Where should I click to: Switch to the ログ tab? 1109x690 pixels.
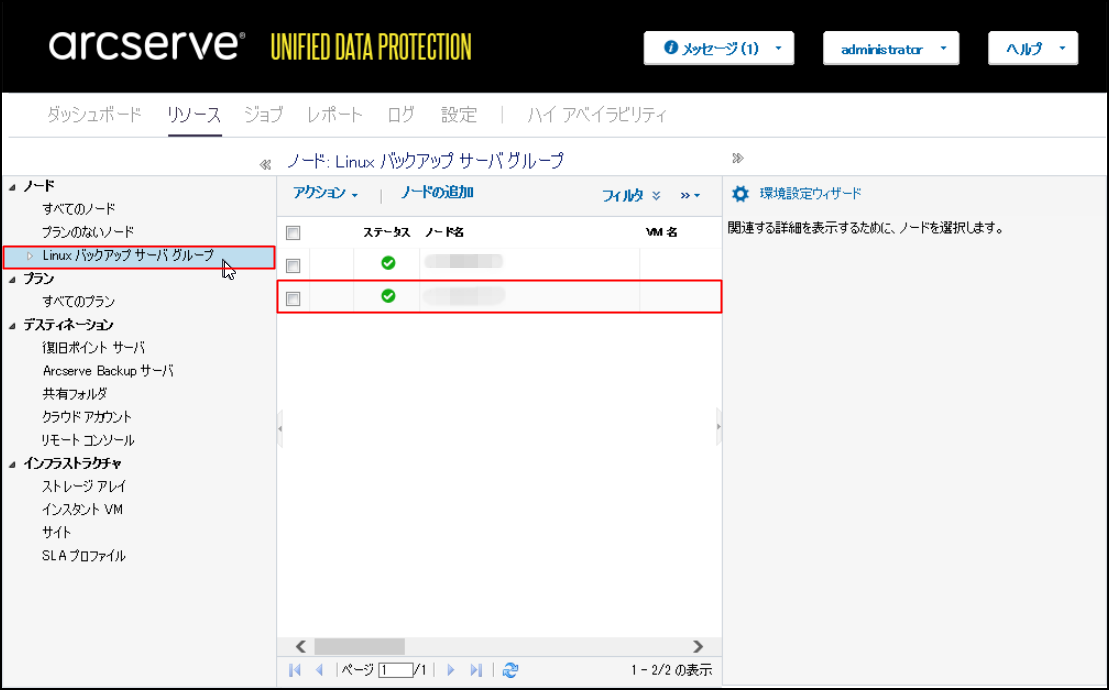401,114
